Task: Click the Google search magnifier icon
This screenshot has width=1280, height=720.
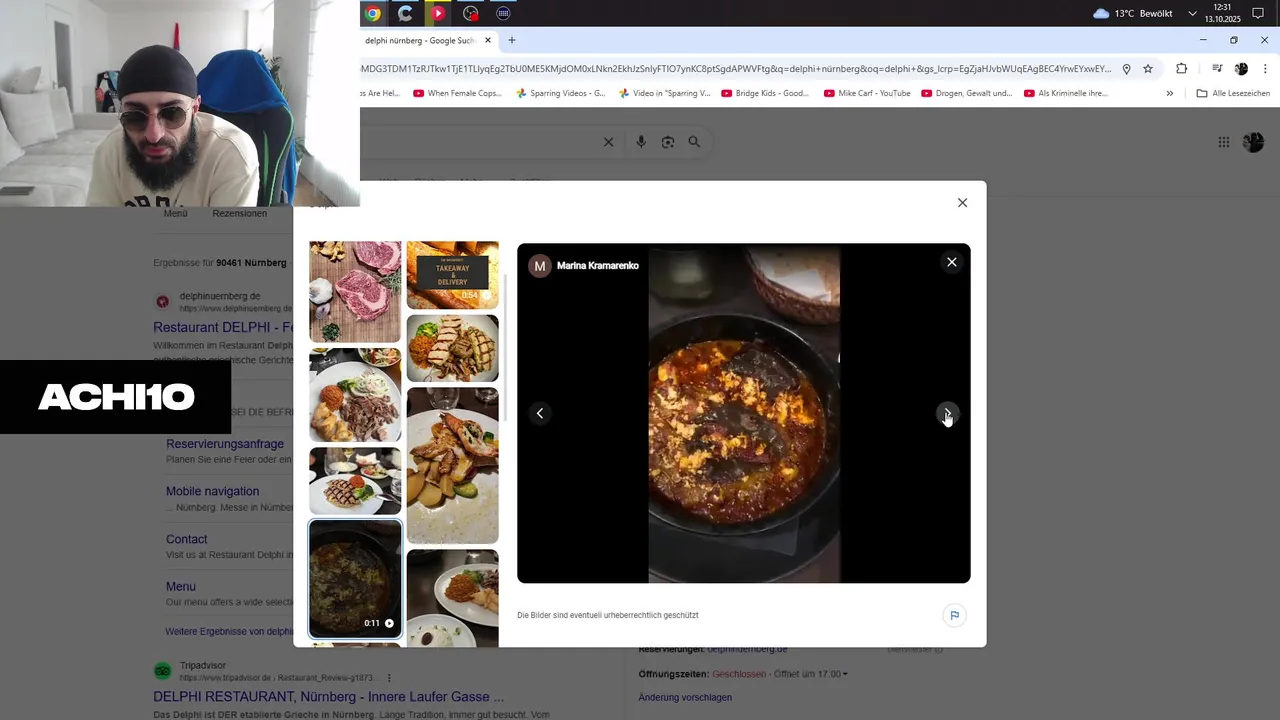Action: (x=694, y=142)
